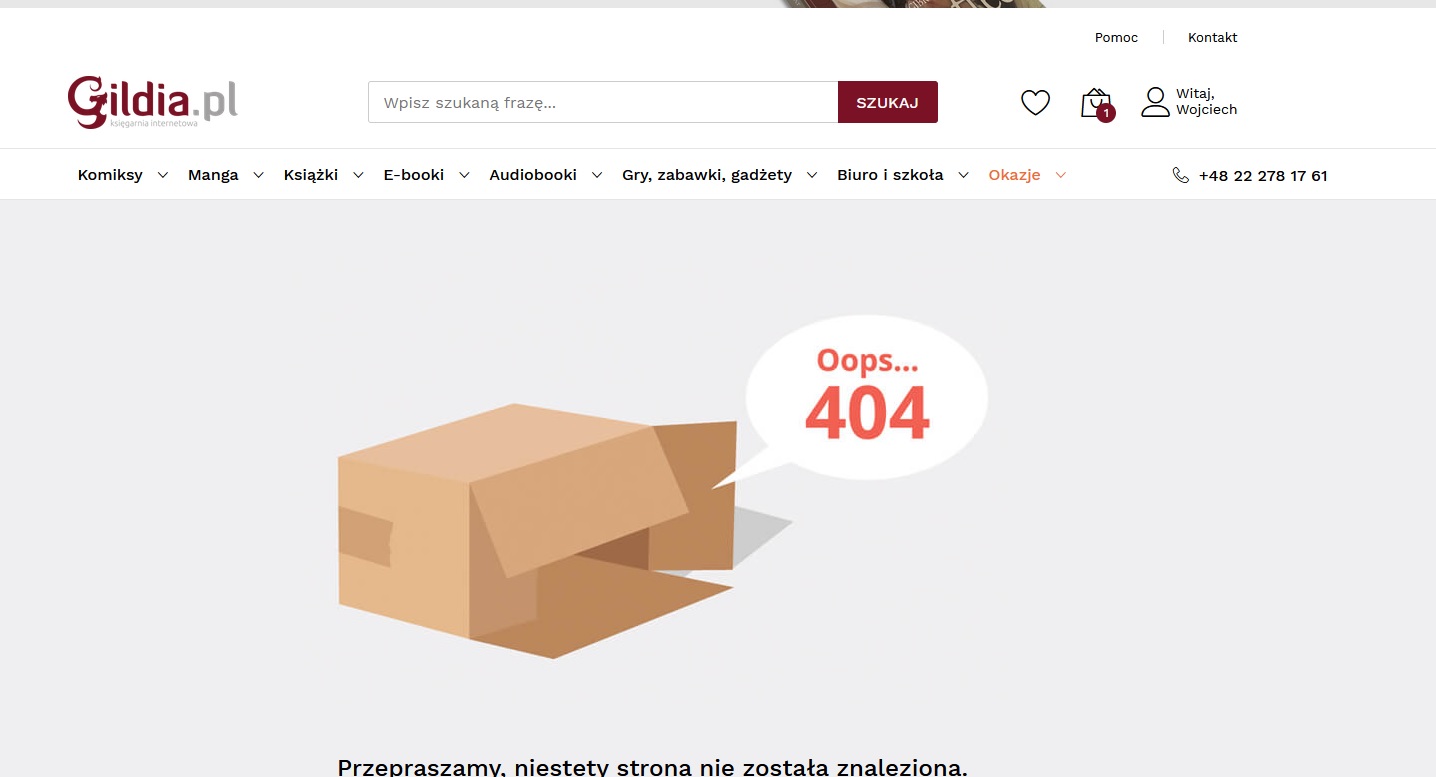
Task: Click the +48 22 278 17 61 phone number
Action: click(1263, 176)
